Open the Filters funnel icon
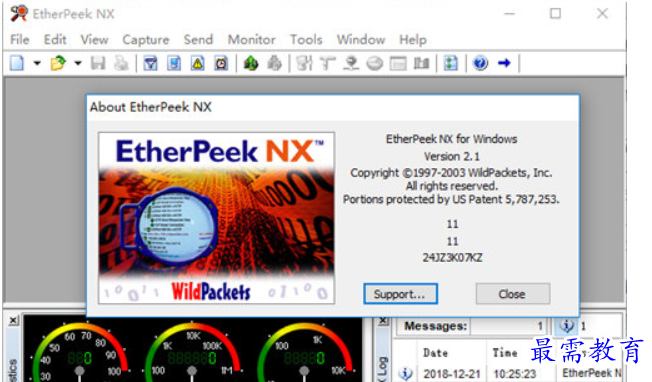 (151, 63)
